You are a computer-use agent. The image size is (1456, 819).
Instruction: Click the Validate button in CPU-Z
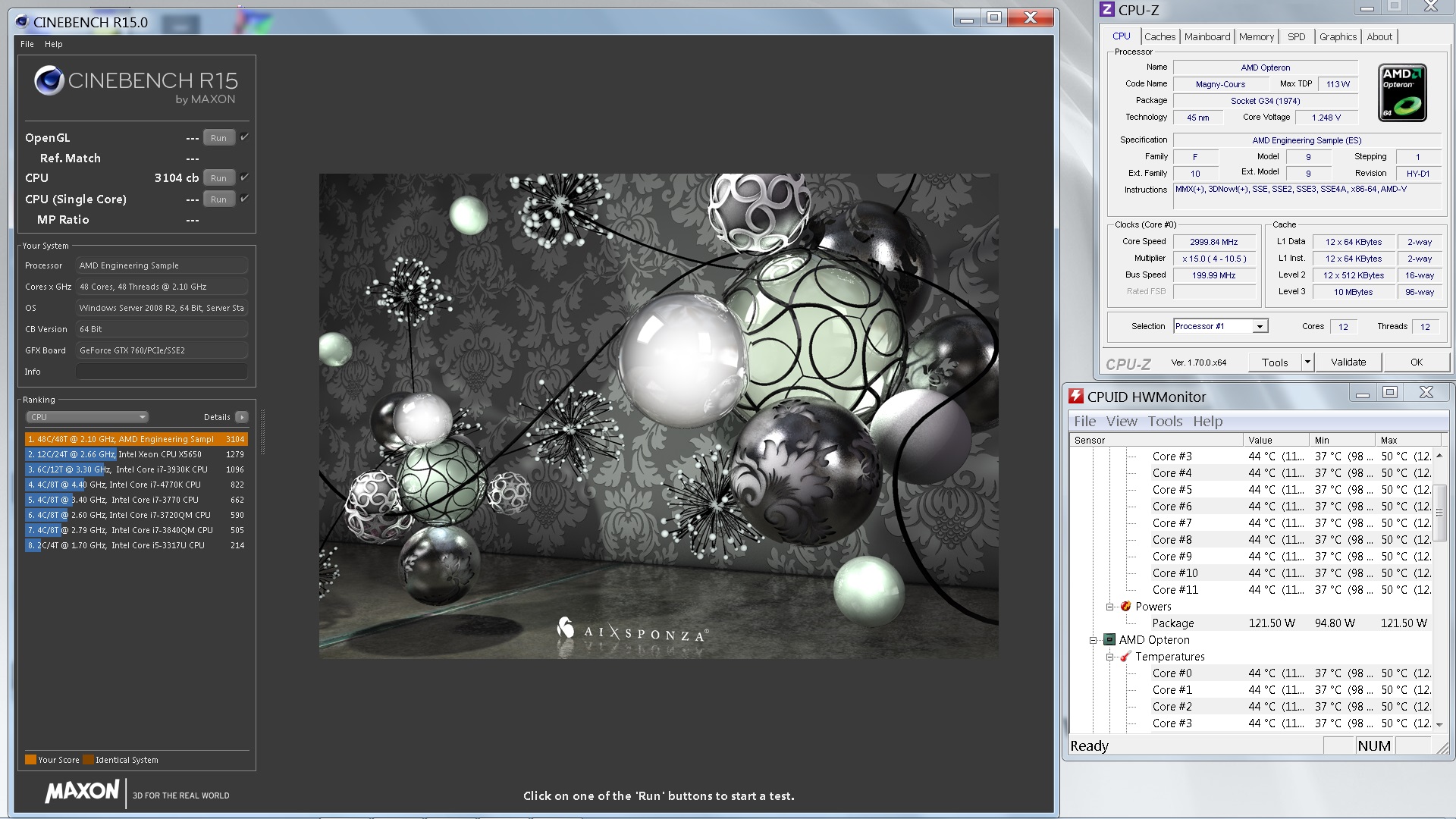coord(1348,362)
